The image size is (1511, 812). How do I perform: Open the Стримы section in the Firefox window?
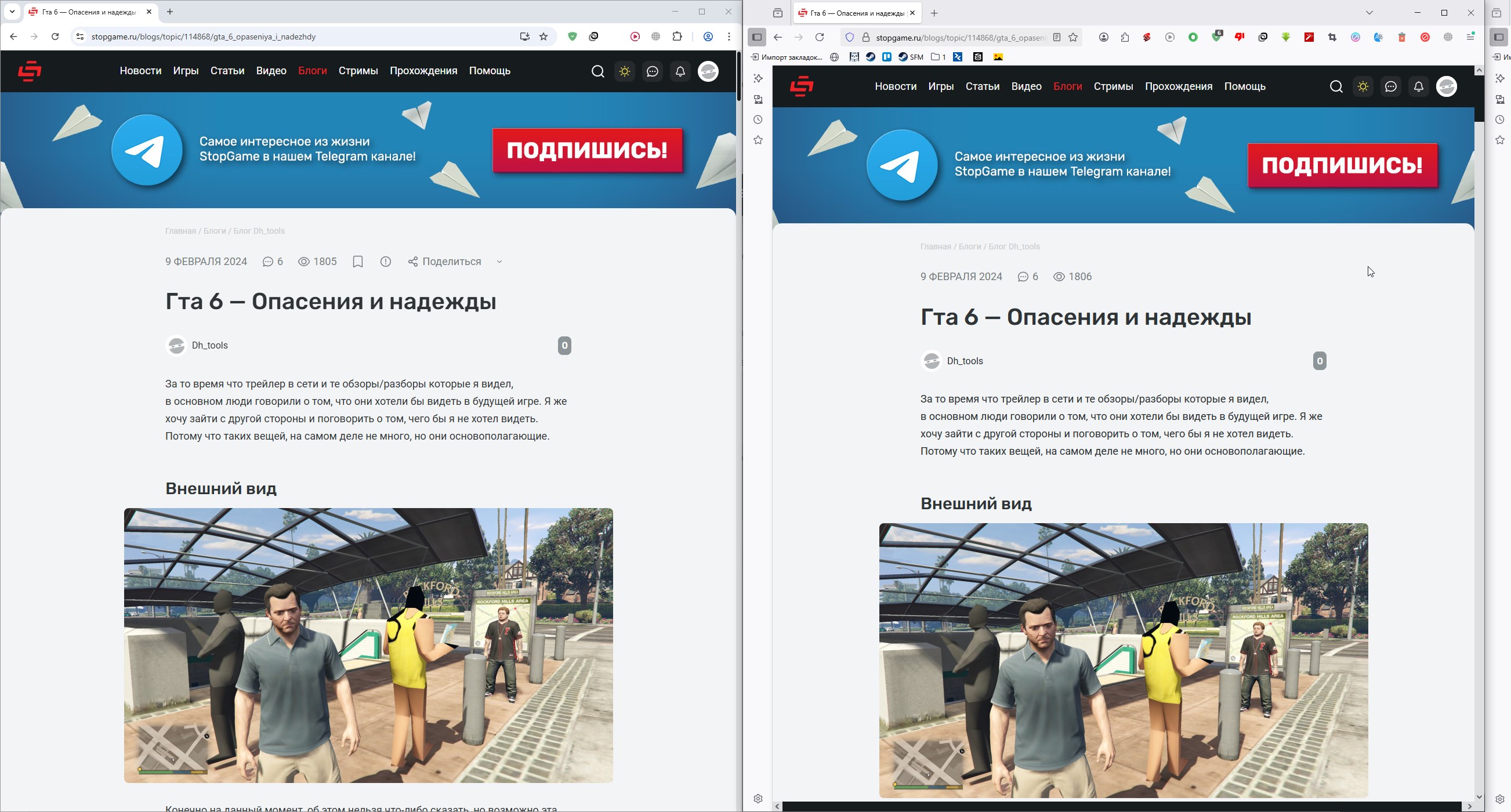[x=1113, y=86]
